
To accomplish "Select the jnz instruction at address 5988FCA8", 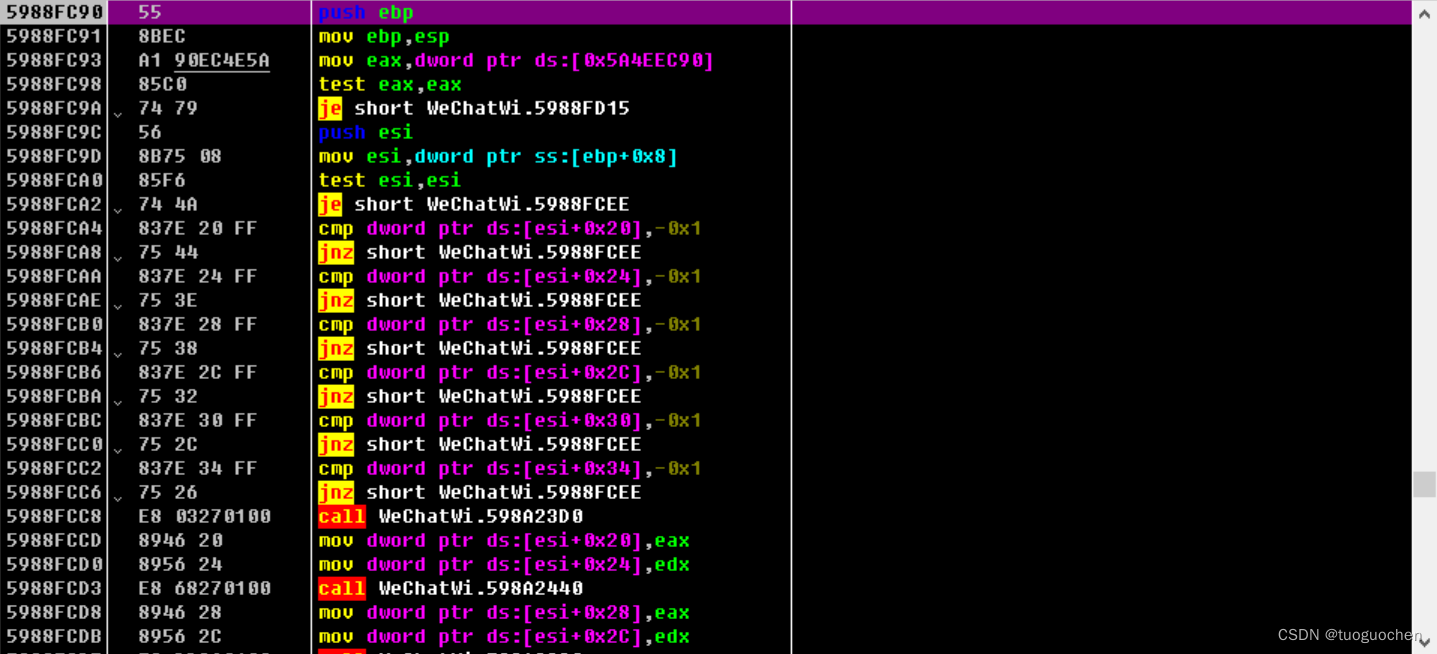I will point(480,252).
